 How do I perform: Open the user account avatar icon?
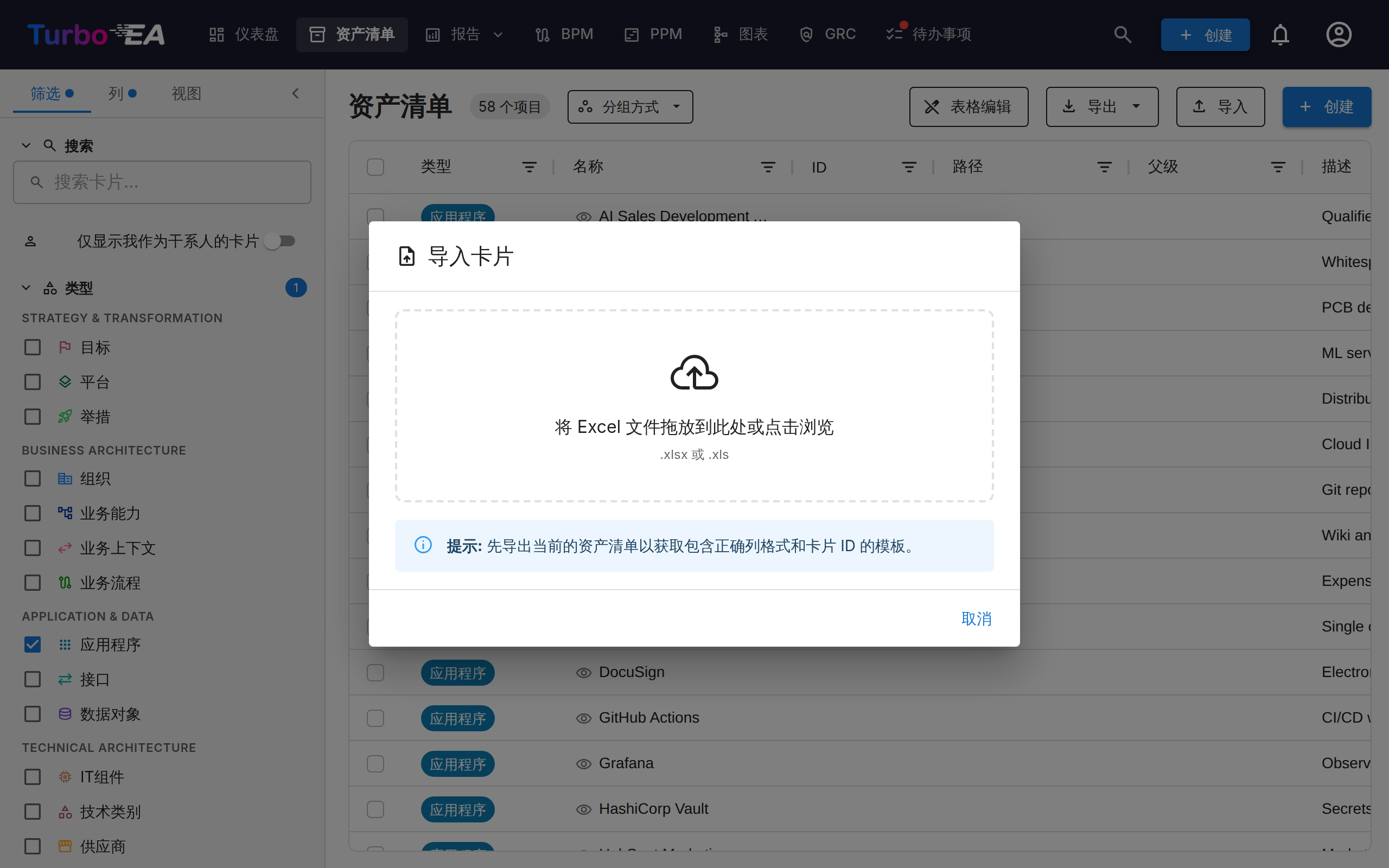(x=1339, y=34)
